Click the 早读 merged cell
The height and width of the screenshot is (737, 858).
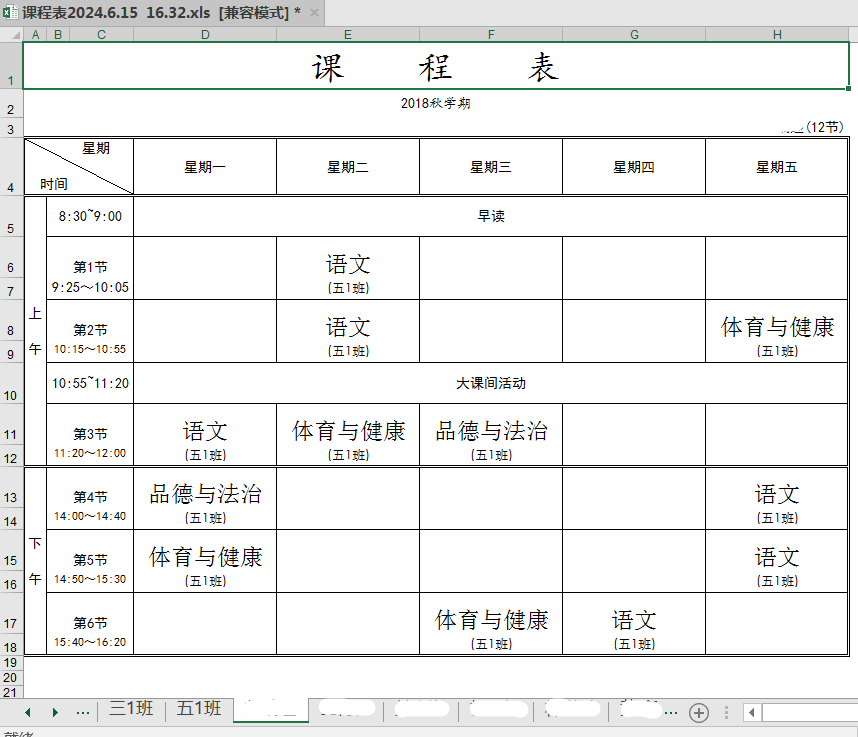click(x=490, y=216)
